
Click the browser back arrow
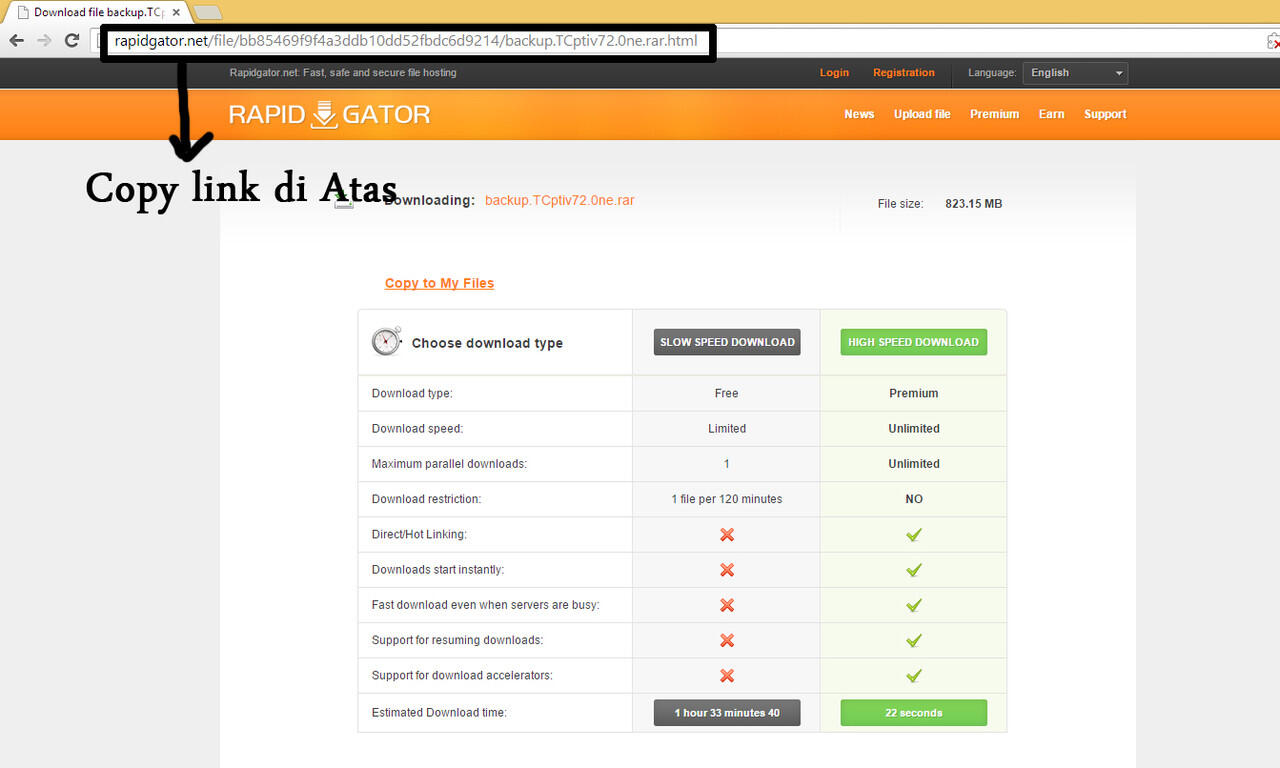click(16, 41)
